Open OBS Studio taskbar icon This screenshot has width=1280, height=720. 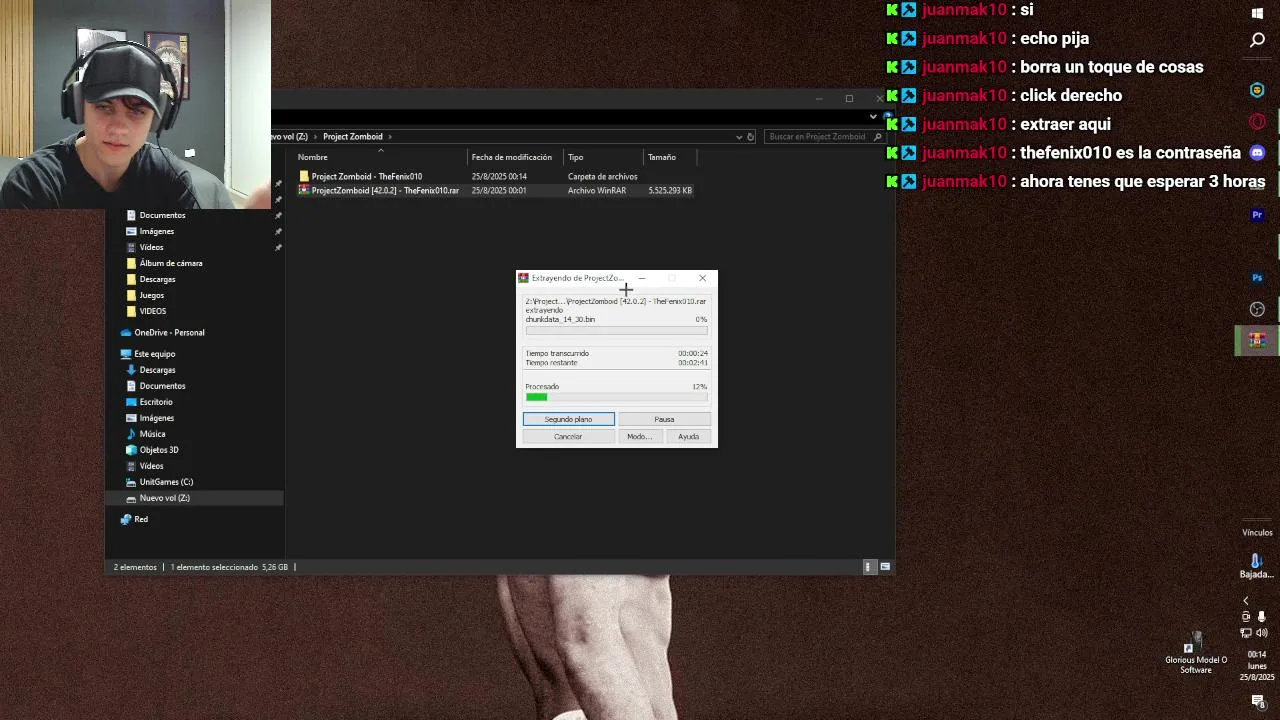(x=1257, y=309)
